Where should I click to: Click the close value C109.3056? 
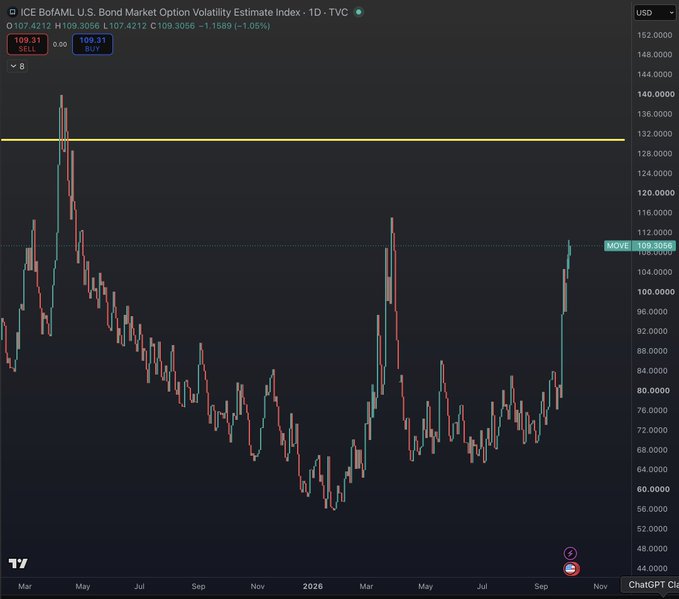click(173, 26)
